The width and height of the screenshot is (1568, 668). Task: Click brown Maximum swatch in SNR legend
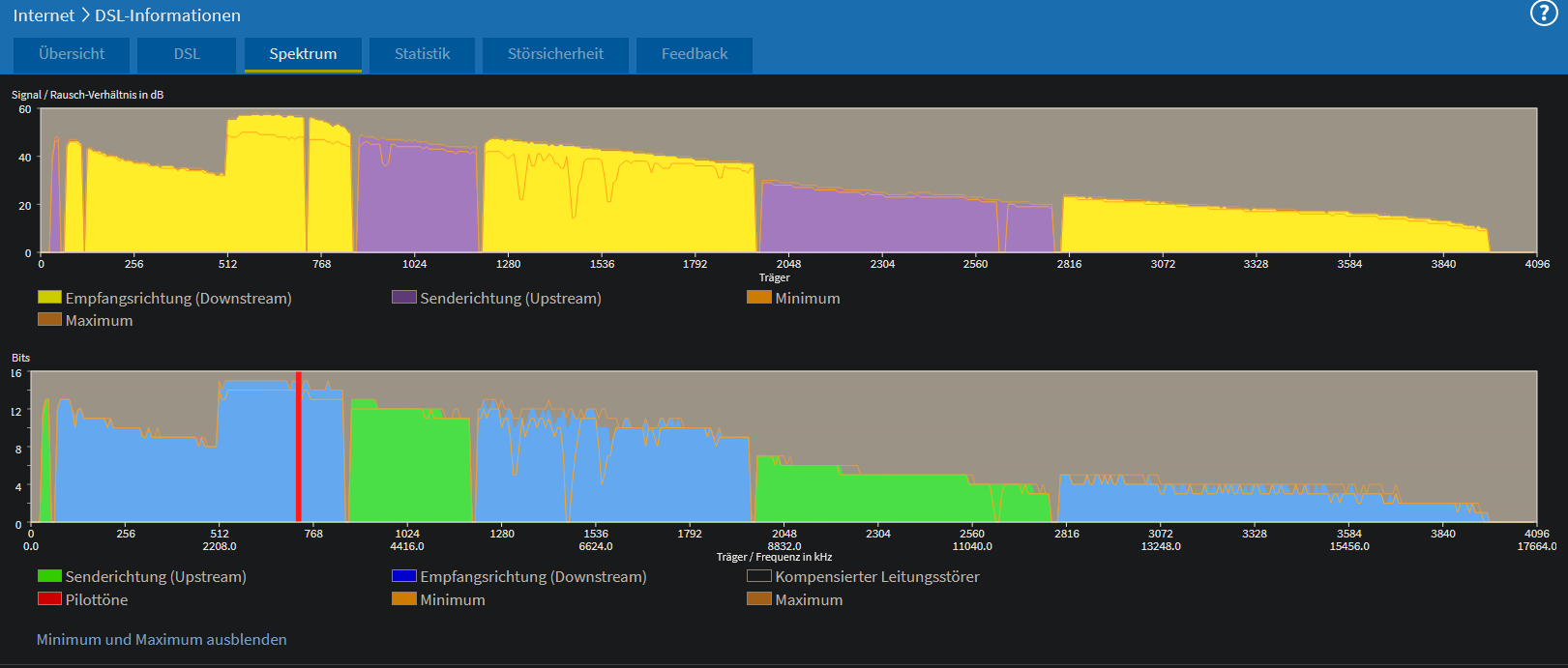49,319
